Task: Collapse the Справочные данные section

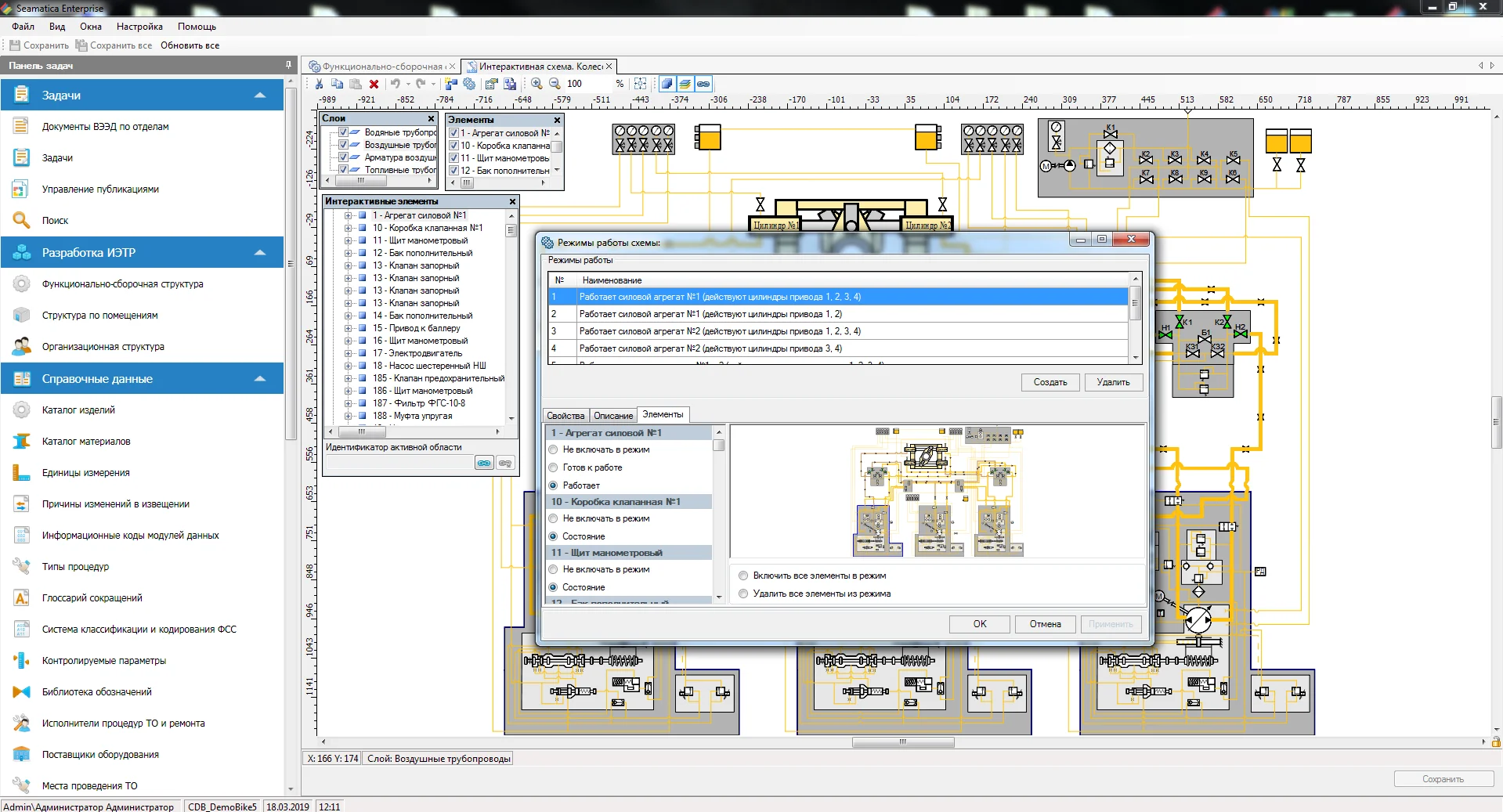Action: (260, 379)
